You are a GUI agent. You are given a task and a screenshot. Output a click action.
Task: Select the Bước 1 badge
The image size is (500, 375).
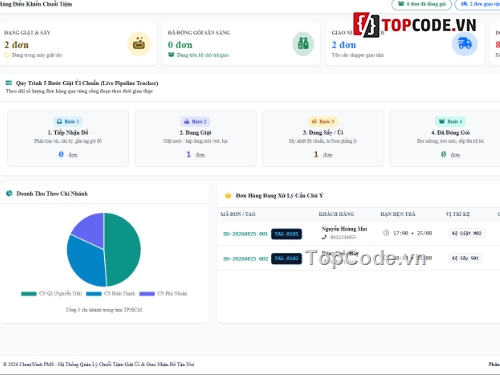point(68,121)
